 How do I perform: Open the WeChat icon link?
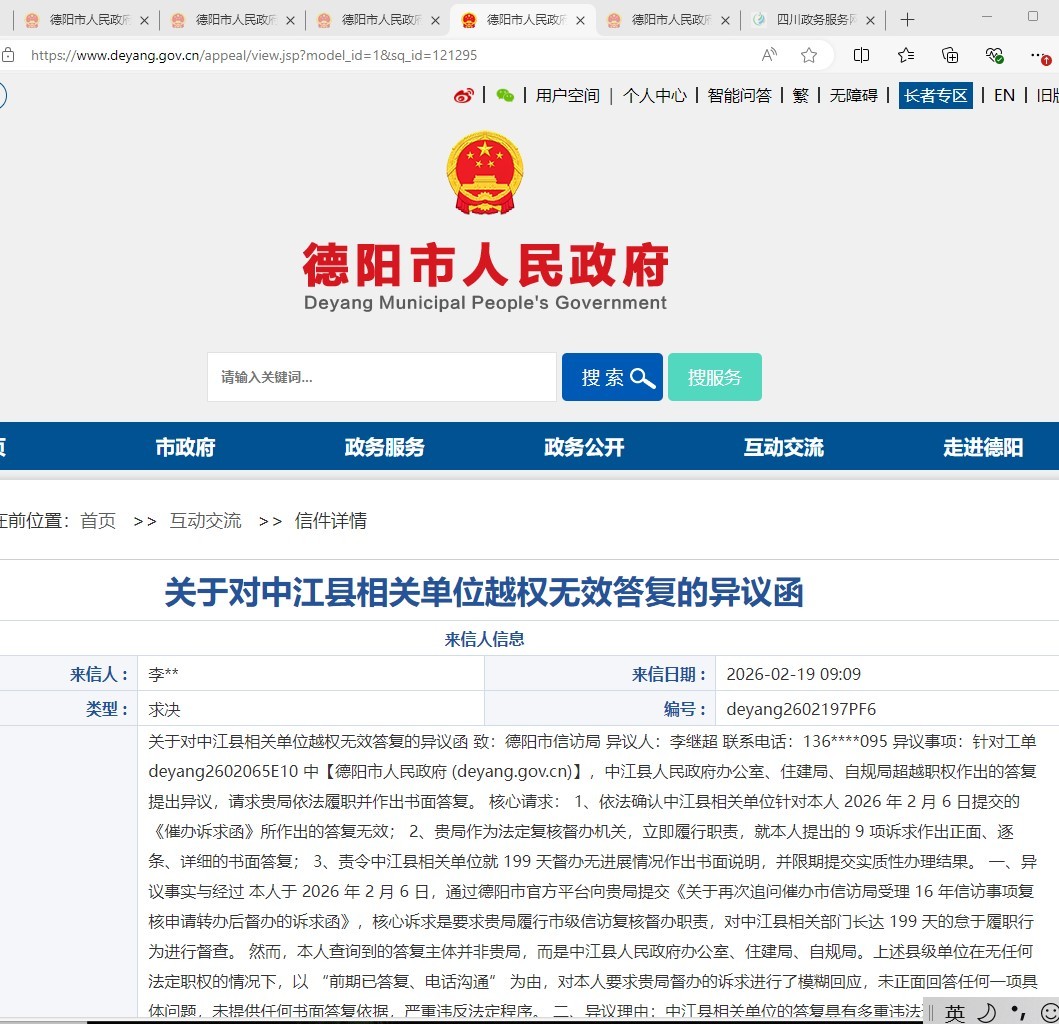click(506, 95)
